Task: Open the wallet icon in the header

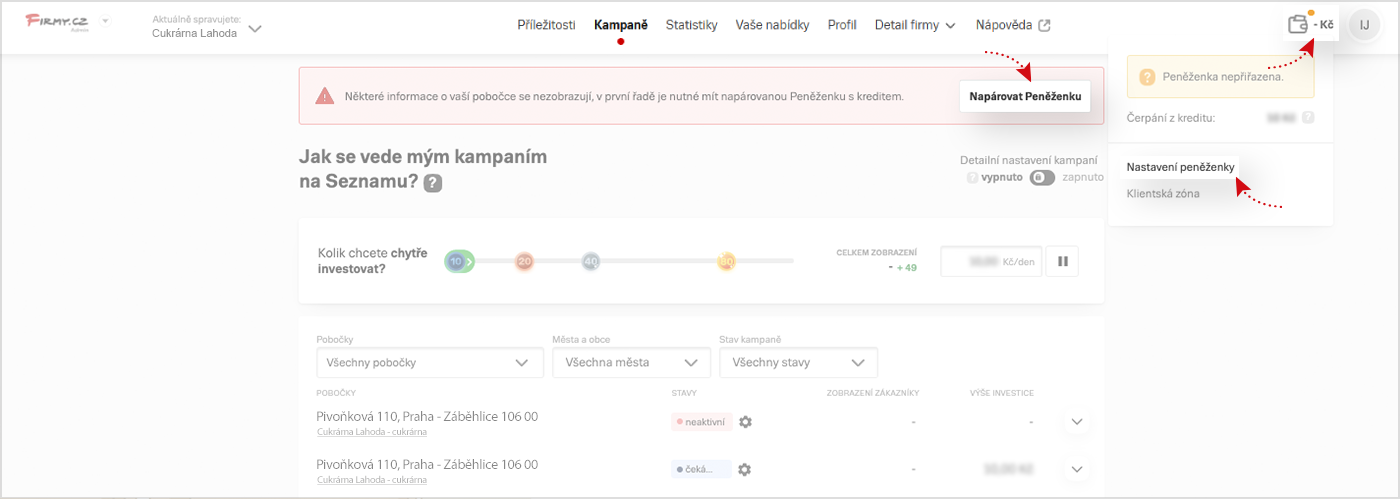Action: (1298, 25)
